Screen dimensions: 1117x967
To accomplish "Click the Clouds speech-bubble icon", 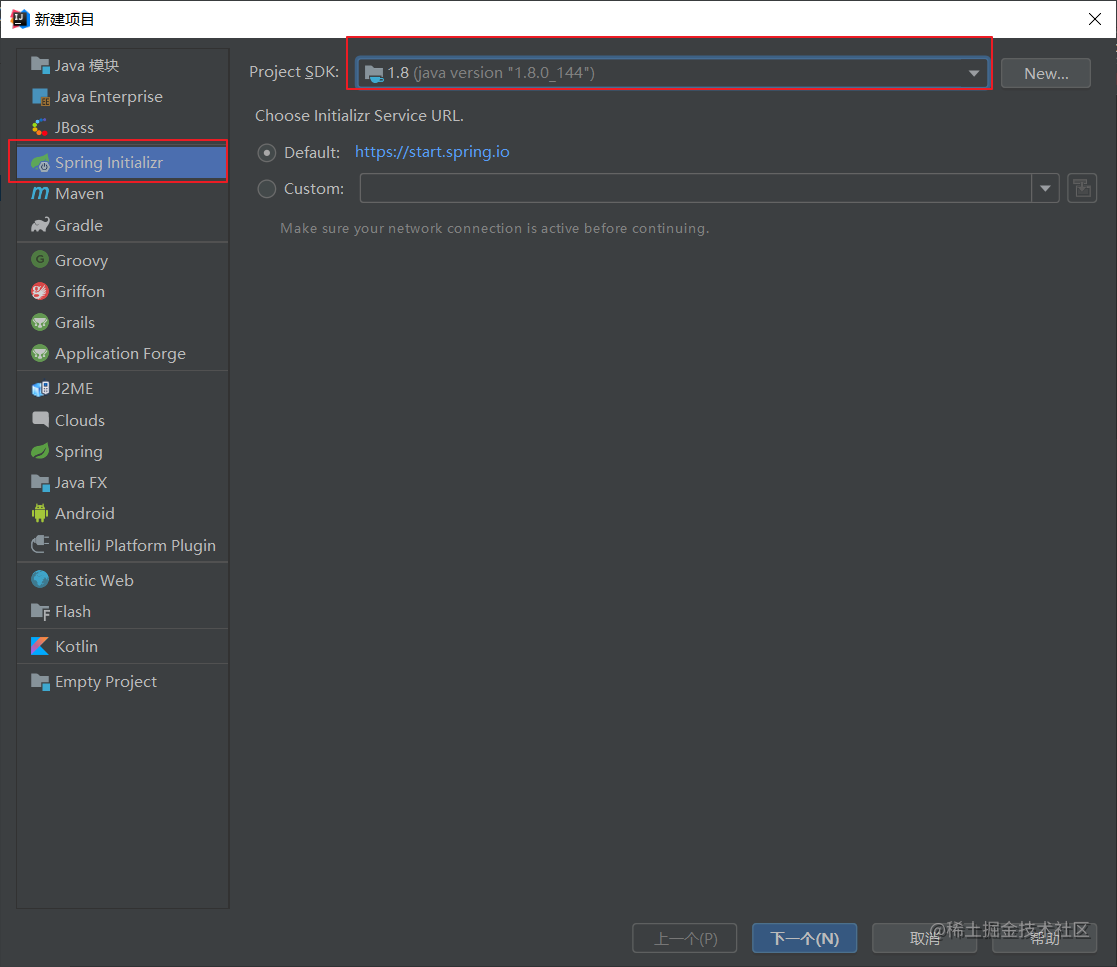I will click(x=40, y=420).
